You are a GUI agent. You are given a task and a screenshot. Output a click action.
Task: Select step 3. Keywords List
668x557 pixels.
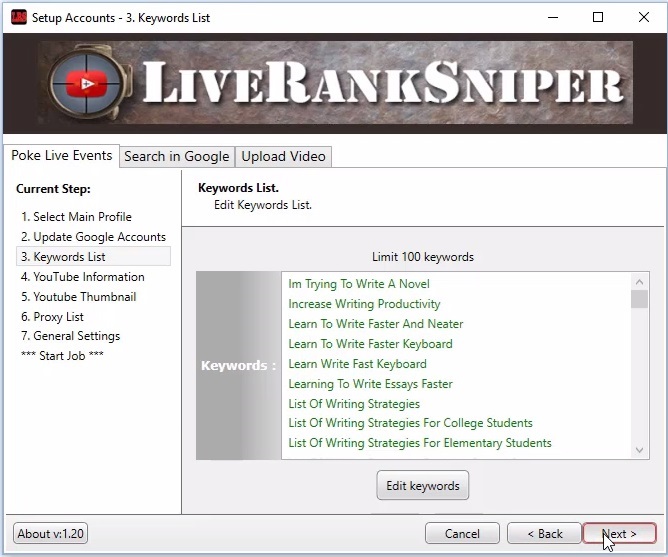coord(93,257)
